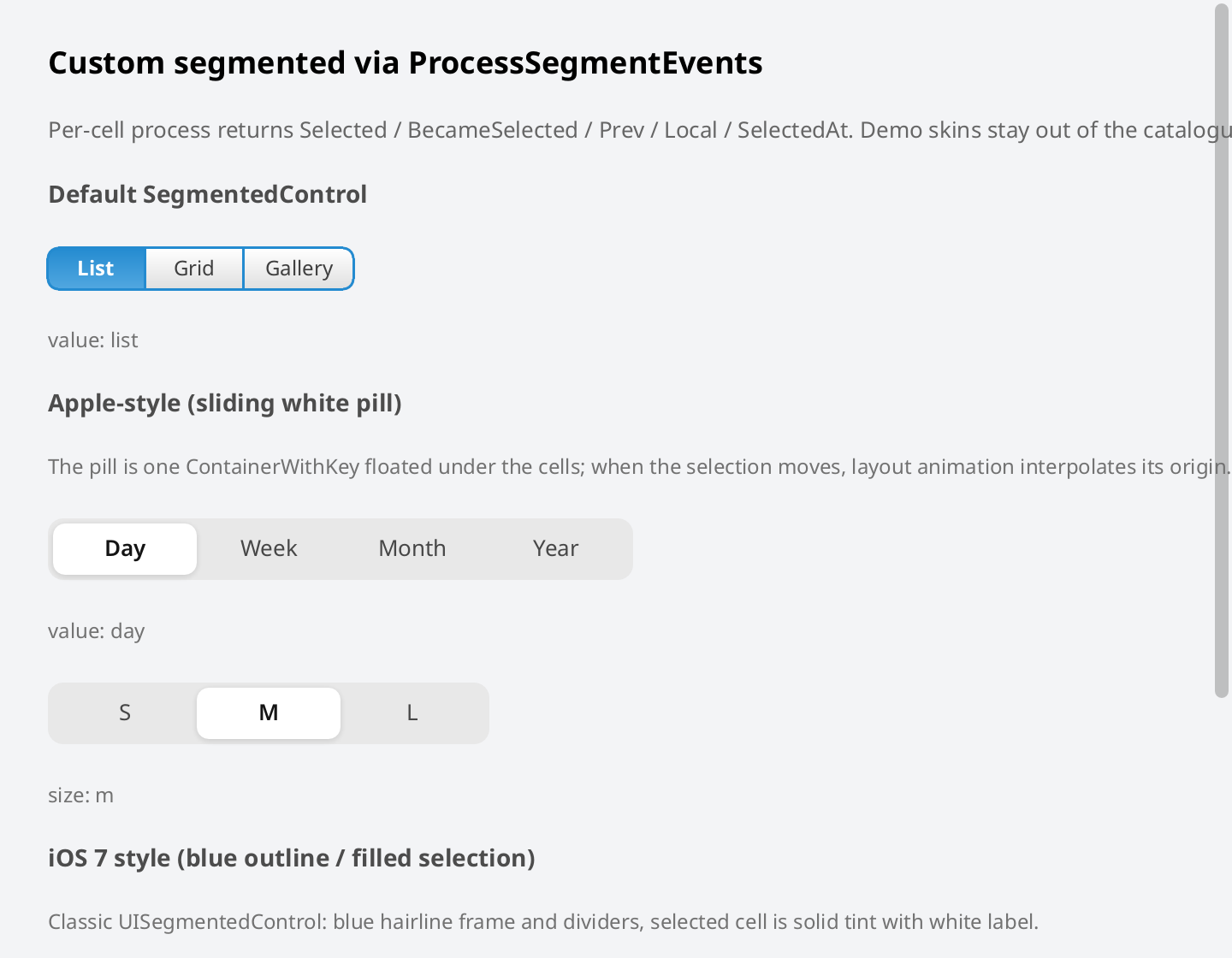Click the vertical scrollbar thumb
Viewport: 1232px width, 958px height.
(1222, 351)
